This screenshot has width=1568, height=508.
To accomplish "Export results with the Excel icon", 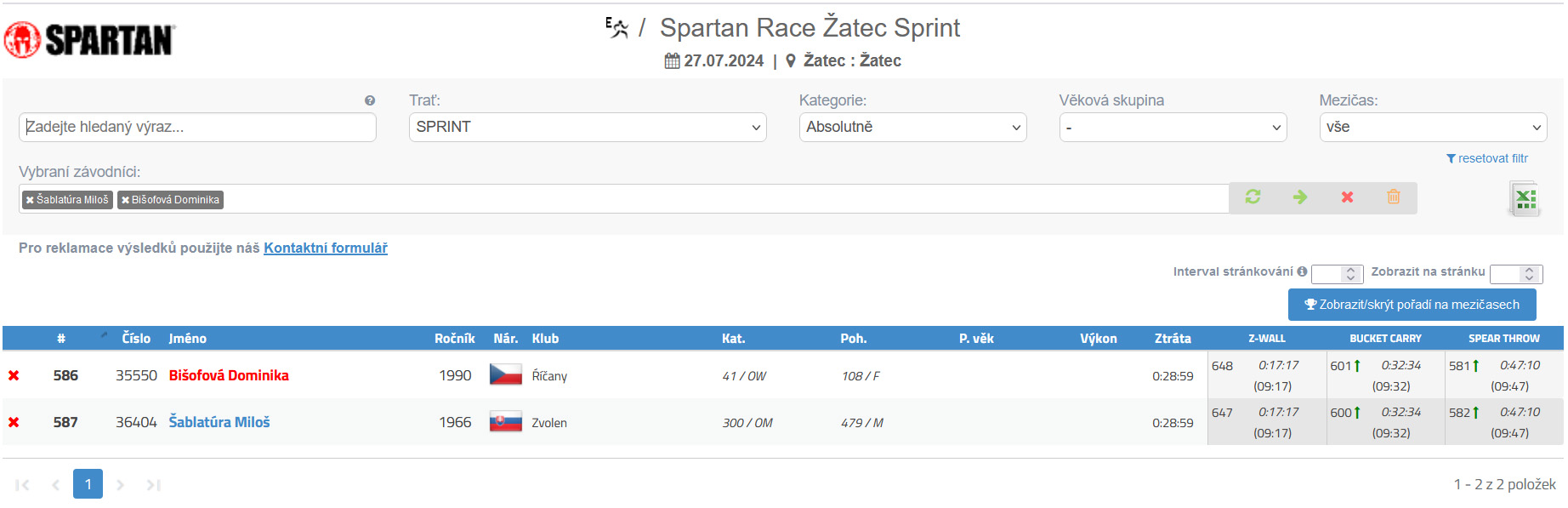I will [1525, 199].
